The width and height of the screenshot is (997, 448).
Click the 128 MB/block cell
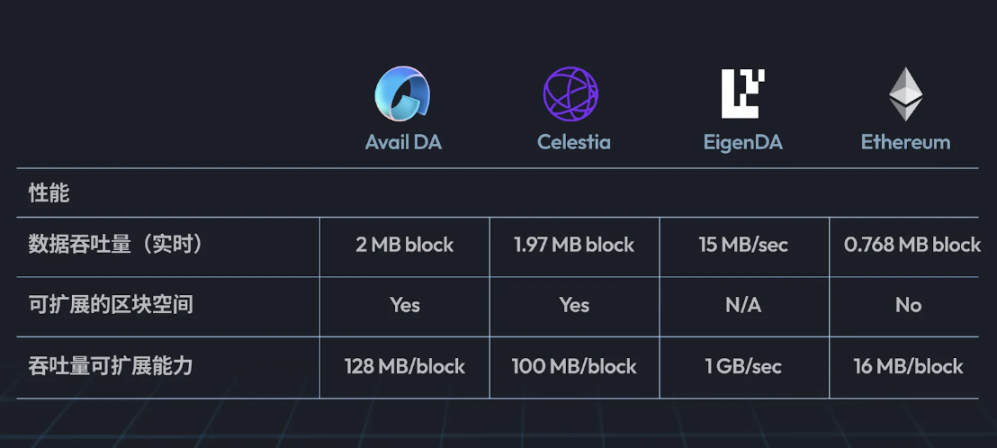404,366
